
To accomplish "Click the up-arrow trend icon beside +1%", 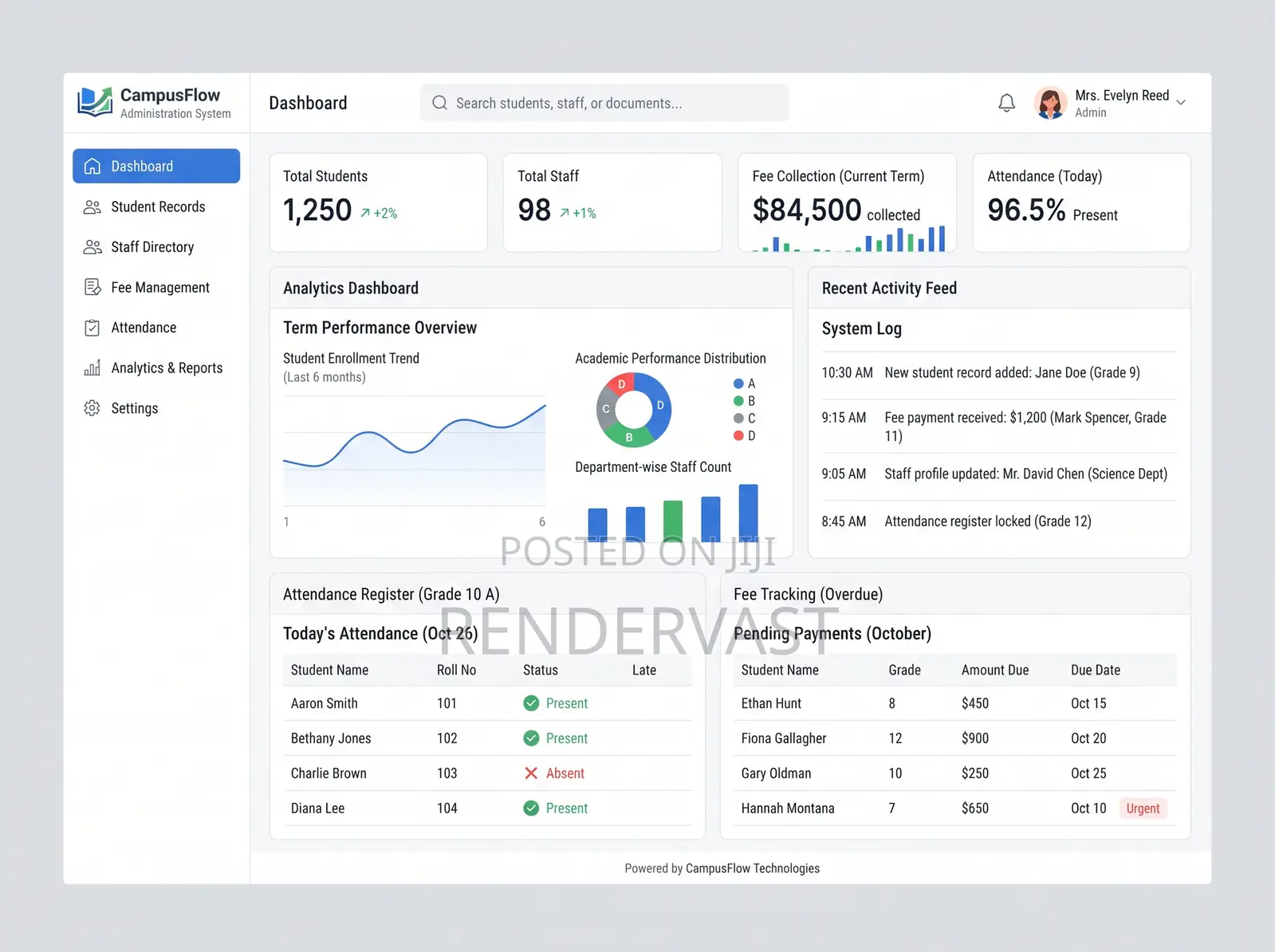I will [x=565, y=213].
